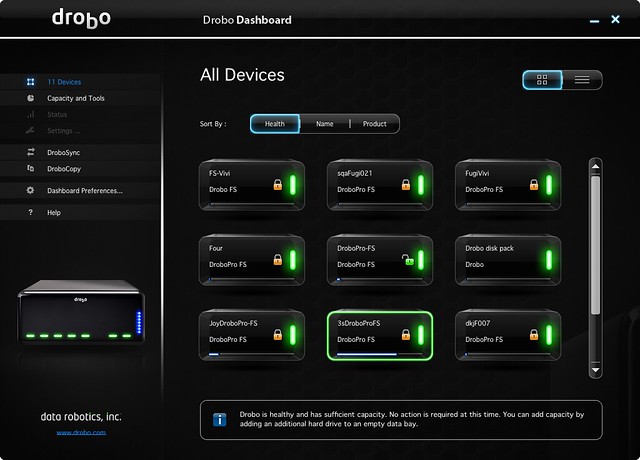Screen dimensions: 640x460
Task: Click the device list scrollbar thumb
Action: coord(596,245)
